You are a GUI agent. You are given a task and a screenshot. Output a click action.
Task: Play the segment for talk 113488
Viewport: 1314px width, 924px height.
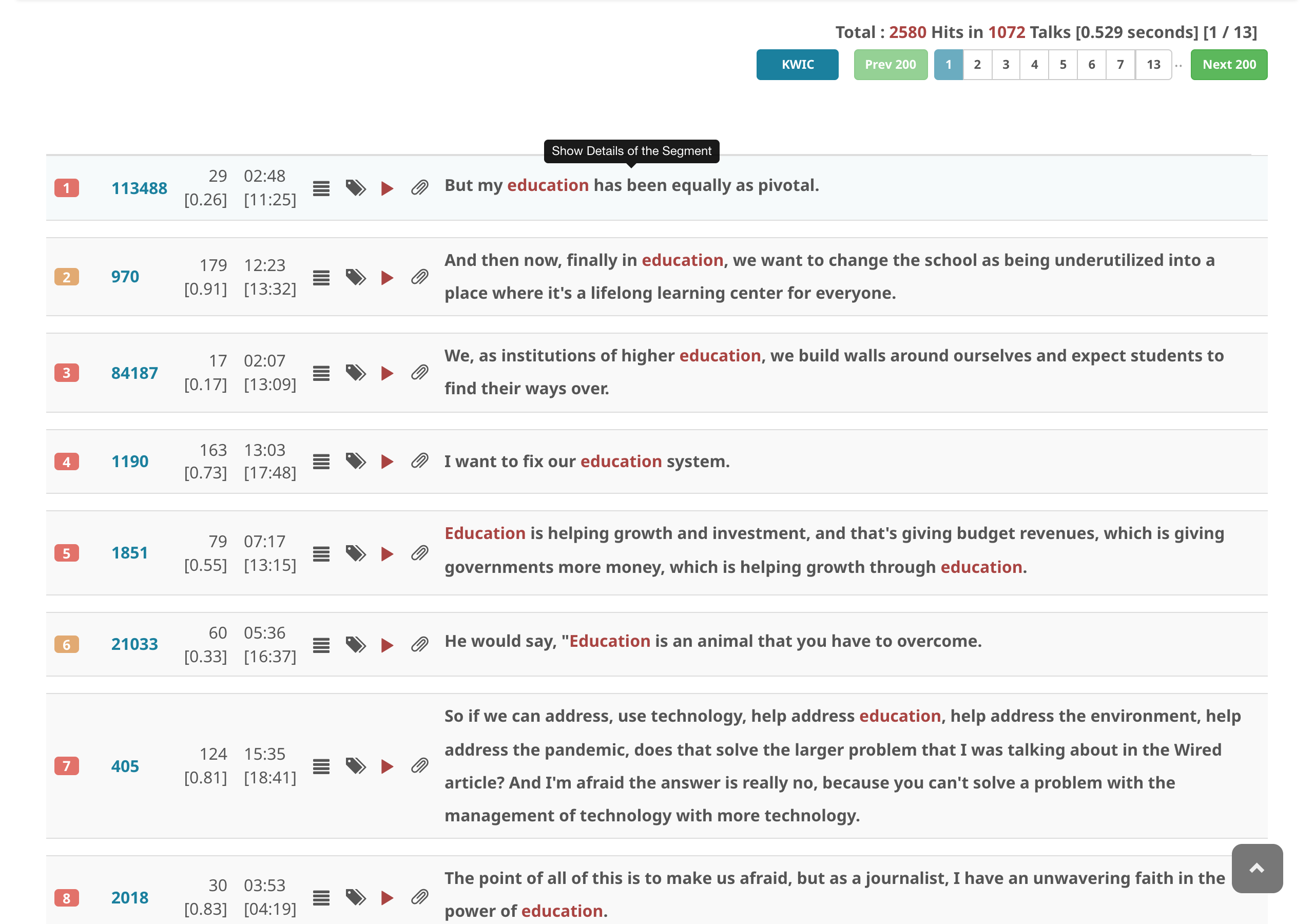387,188
